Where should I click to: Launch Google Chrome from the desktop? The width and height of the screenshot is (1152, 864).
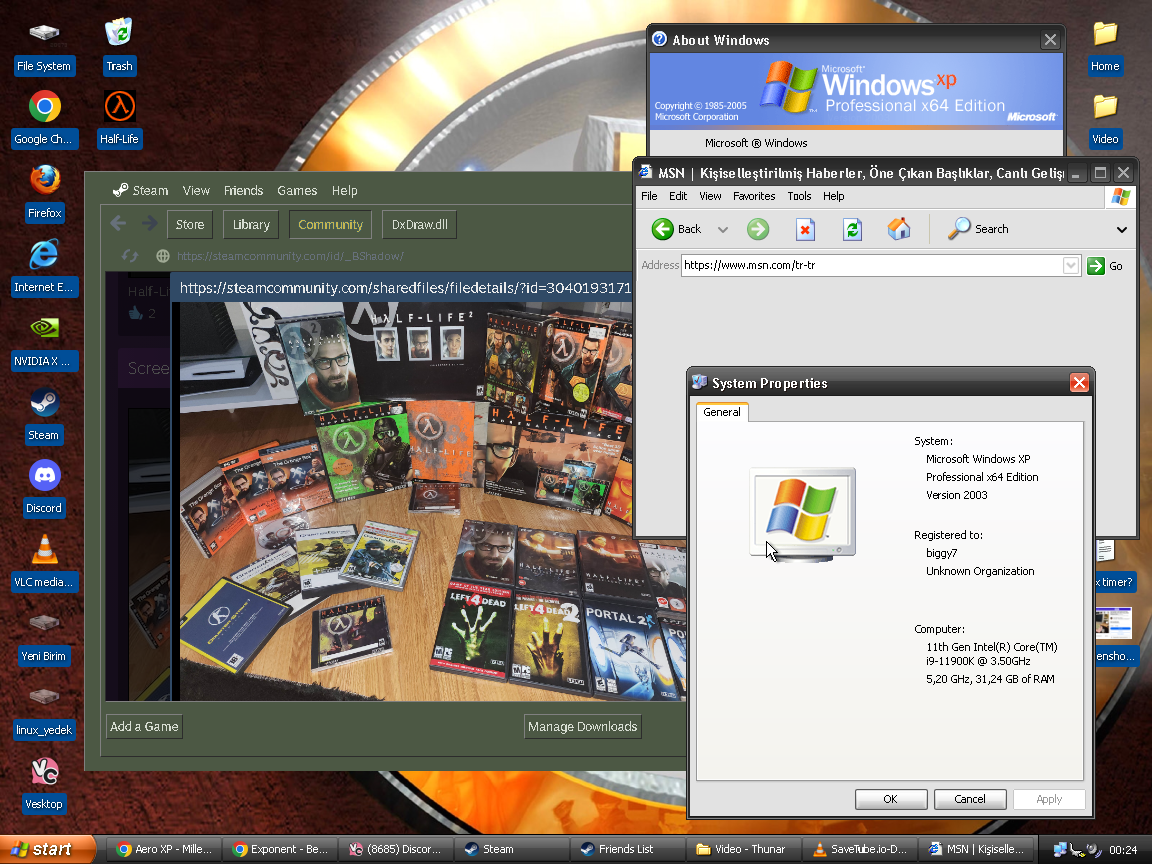[44, 120]
